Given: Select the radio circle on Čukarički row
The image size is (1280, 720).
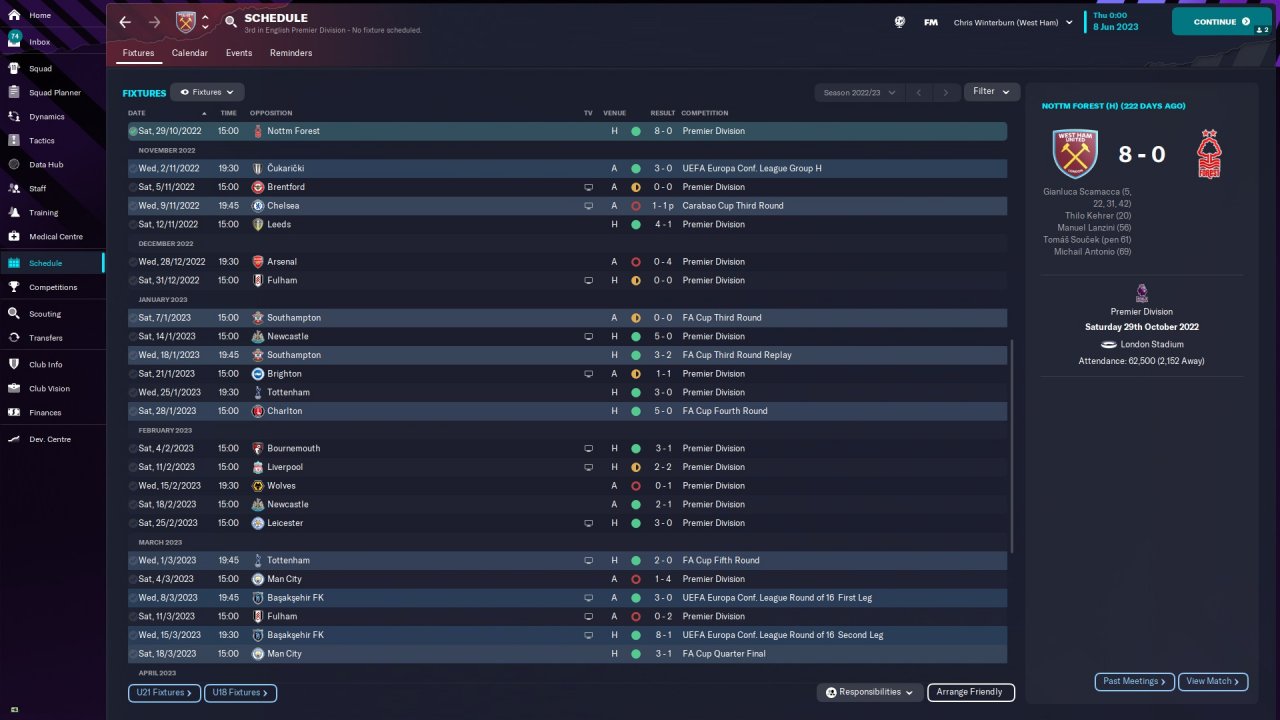Looking at the screenshot, I should (x=133, y=169).
